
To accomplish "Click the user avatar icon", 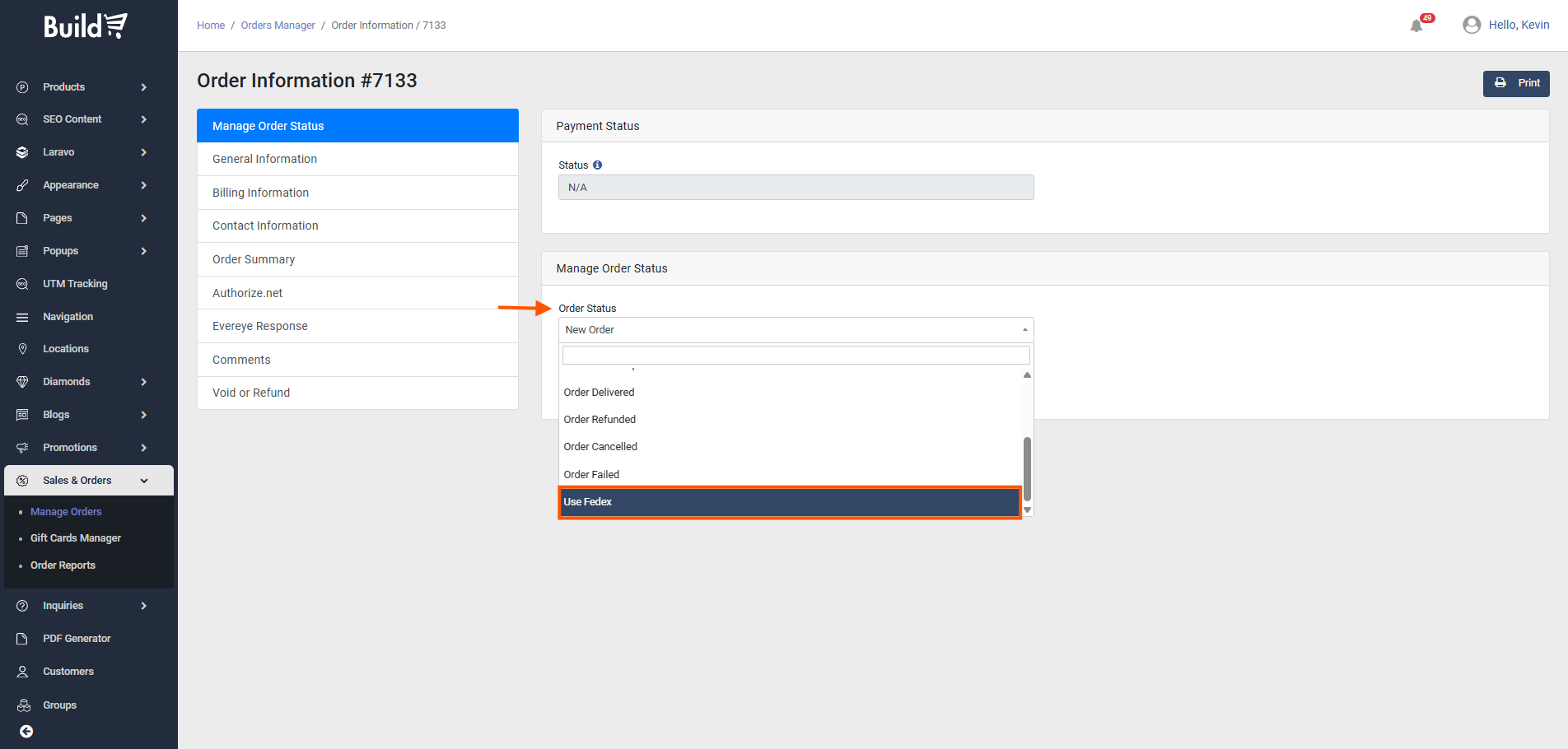I will pyautogui.click(x=1472, y=25).
